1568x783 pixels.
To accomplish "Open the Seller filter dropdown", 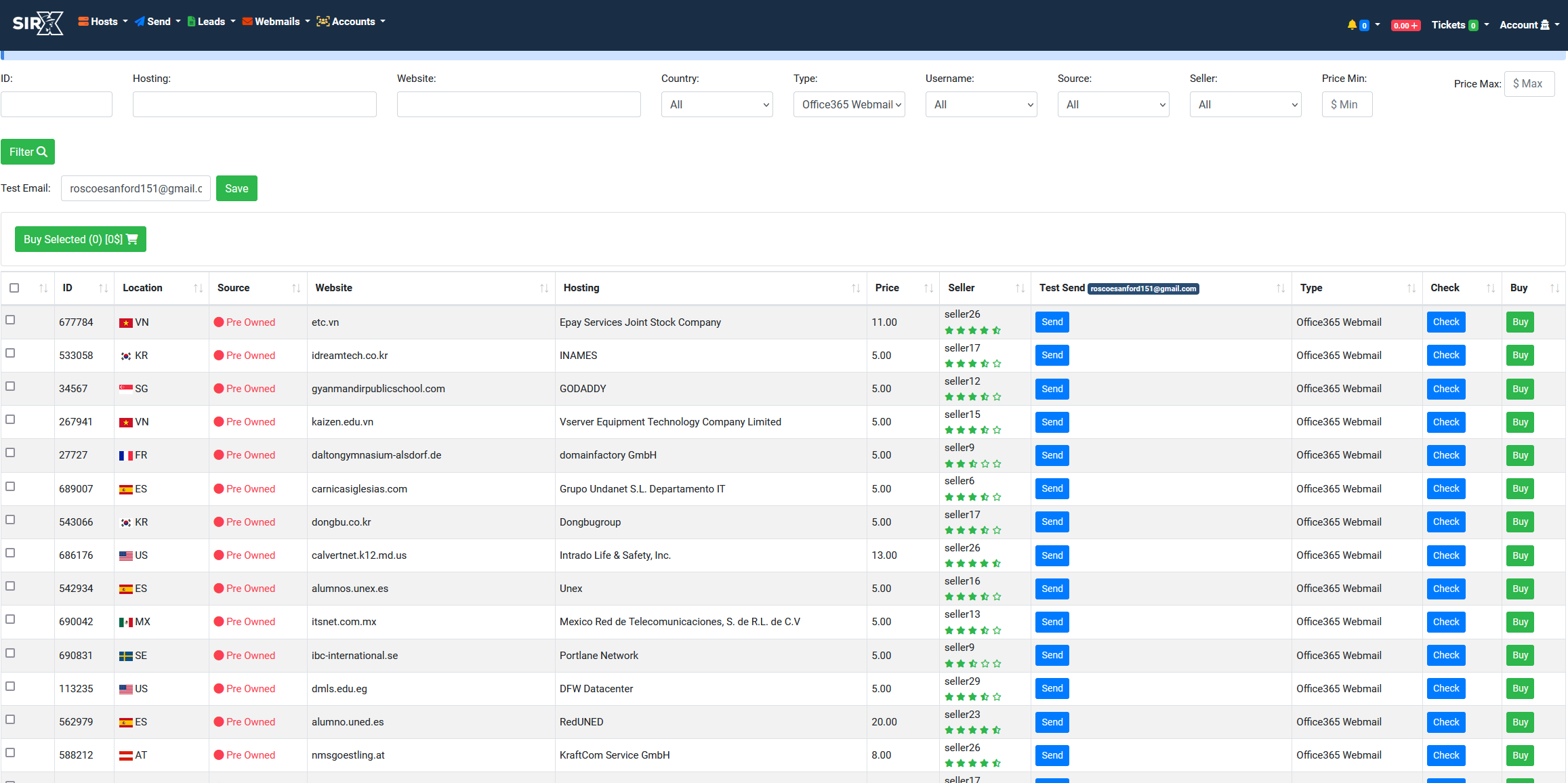I will click(x=1245, y=104).
